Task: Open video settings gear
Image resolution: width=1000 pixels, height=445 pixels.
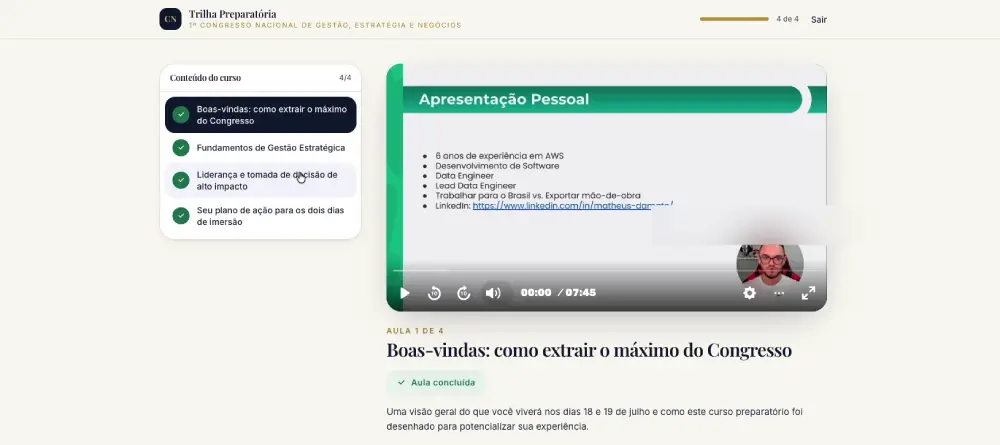Action: tap(749, 293)
